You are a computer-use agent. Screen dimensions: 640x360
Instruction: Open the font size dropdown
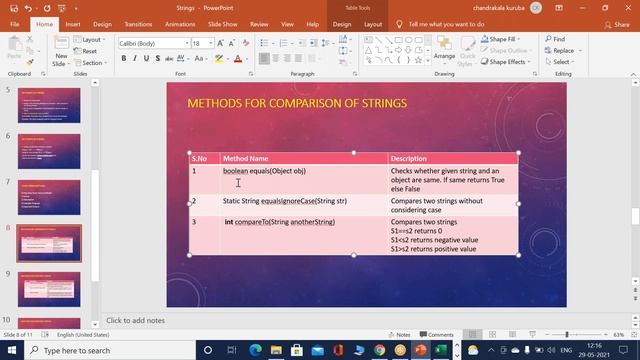211,43
